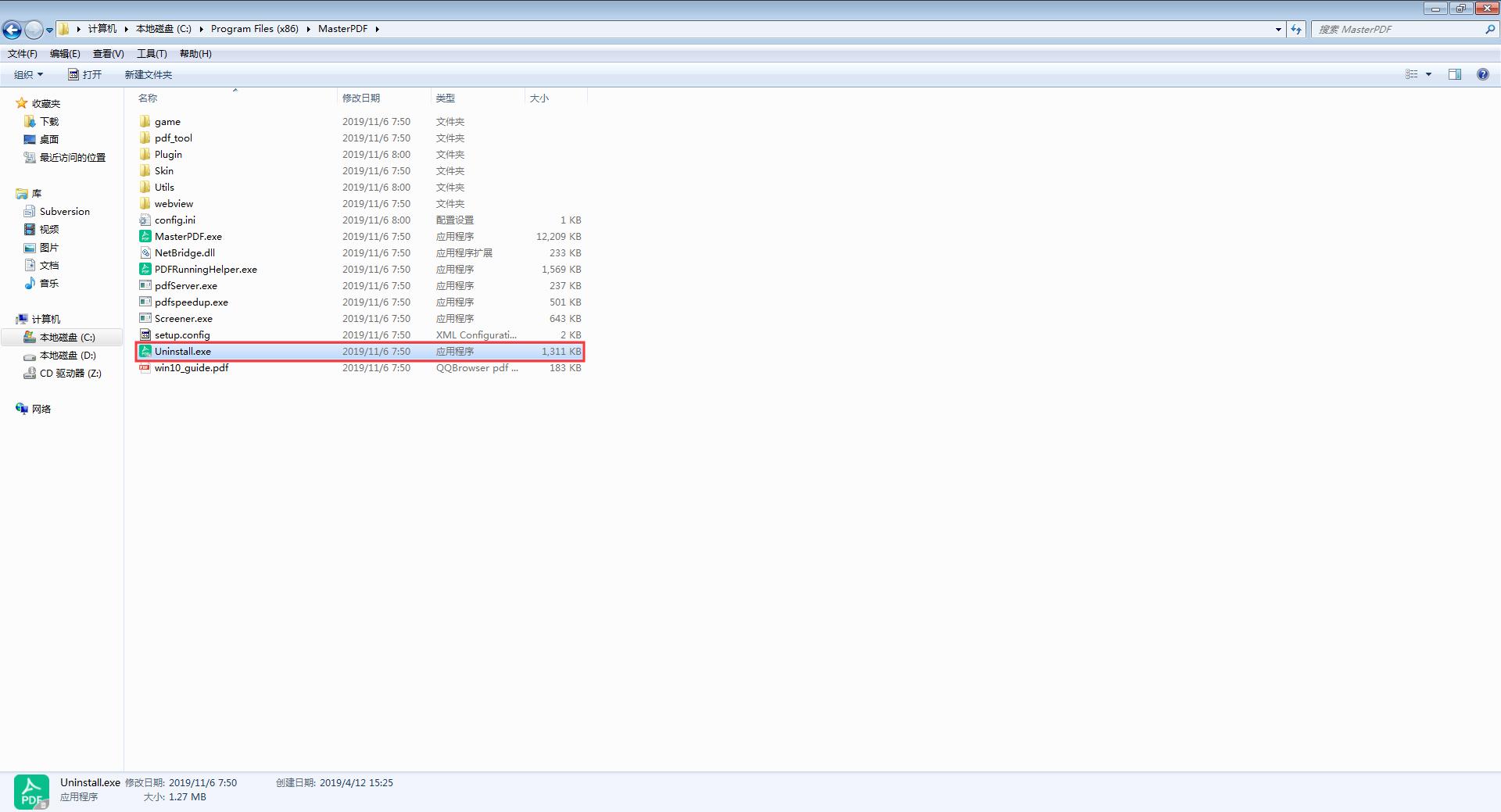Open the 工具(T) menu
This screenshot has height=812, width=1501.
152,54
